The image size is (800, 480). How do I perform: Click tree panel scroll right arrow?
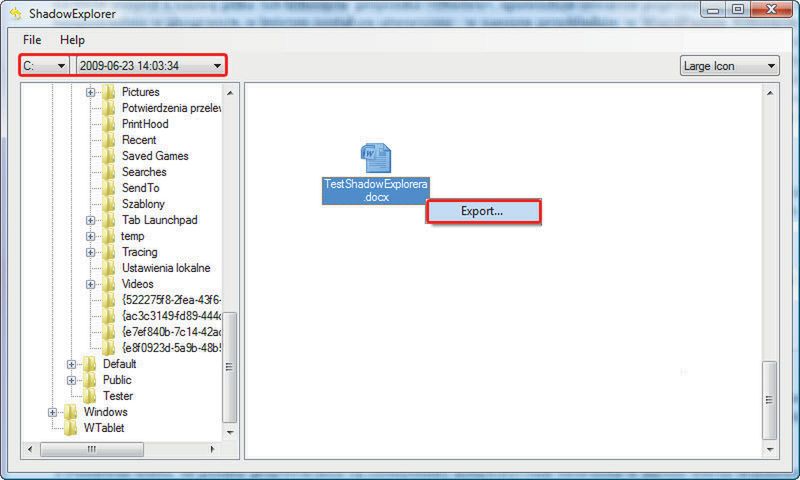coord(212,449)
